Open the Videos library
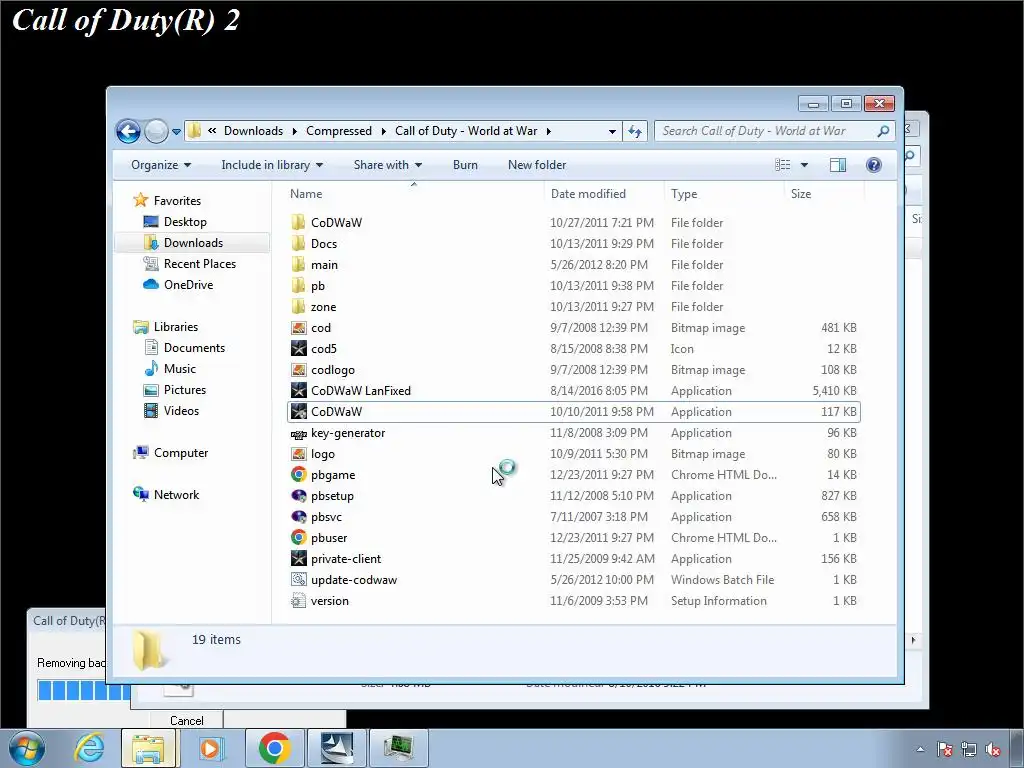 171,411
